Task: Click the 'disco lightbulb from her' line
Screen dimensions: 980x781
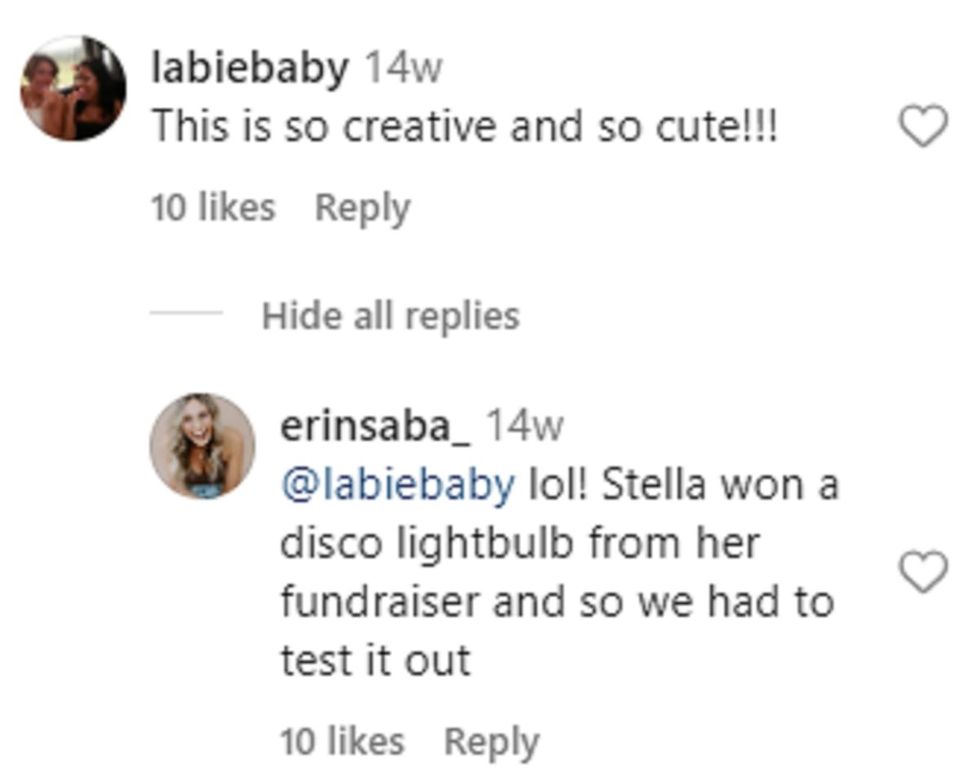Action: coord(519,543)
